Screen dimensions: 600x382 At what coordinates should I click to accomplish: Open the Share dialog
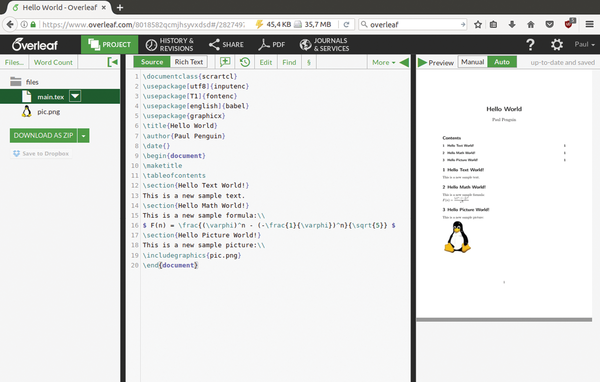(x=226, y=44)
